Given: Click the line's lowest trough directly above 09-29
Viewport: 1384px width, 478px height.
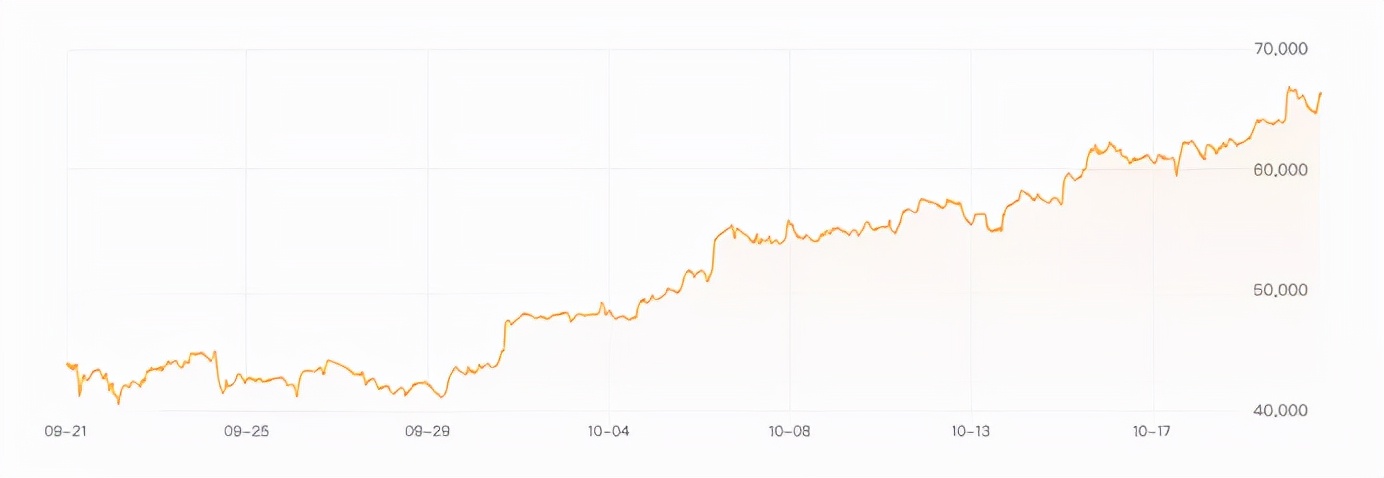Looking at the screenshot, I should tap(441, 397).
